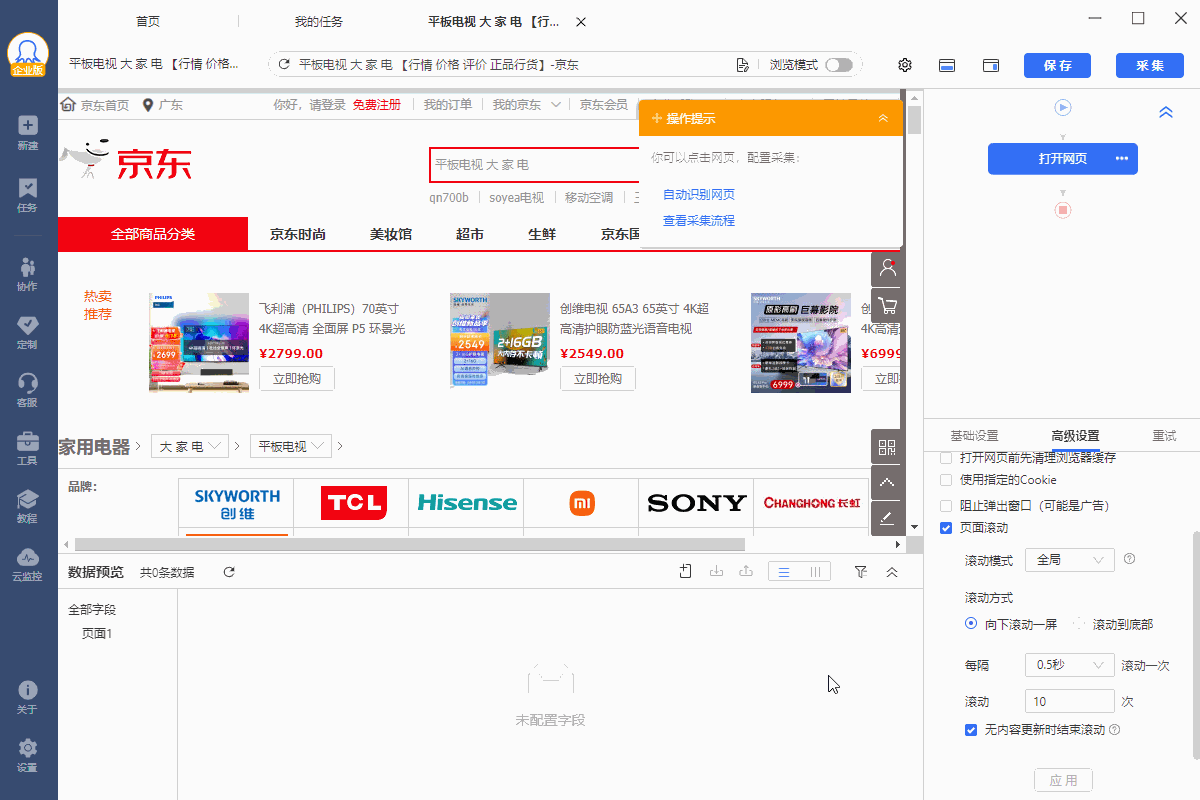Uncheck 无内容更新时结束滚动
The image size is (1200, 800).
click(971, 730)
